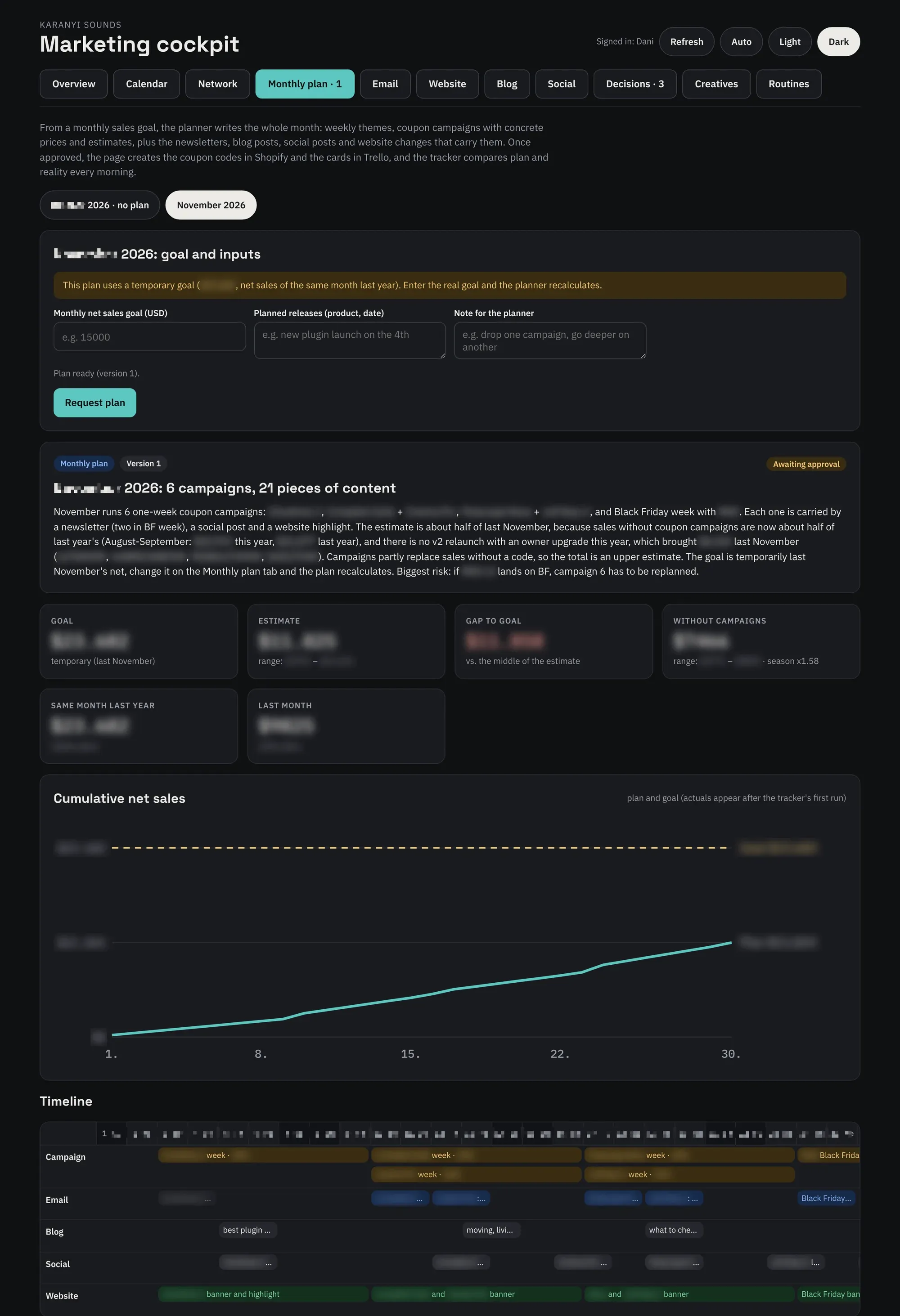Screen dimensions: 900x1316
Task: Select the November 2026 month pill
Action: 211,205
